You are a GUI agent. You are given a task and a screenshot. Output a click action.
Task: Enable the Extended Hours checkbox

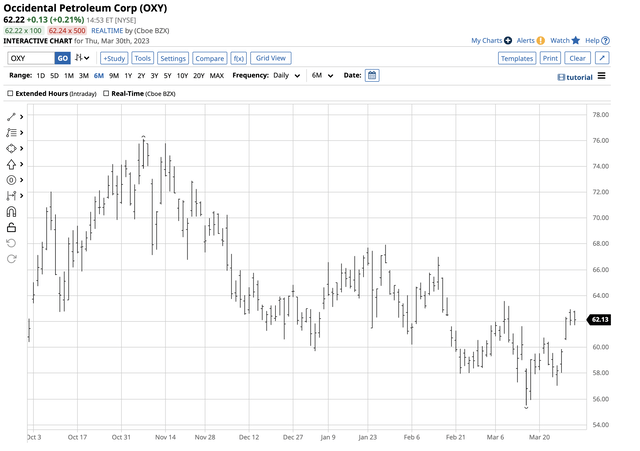[x=10, y=93]
